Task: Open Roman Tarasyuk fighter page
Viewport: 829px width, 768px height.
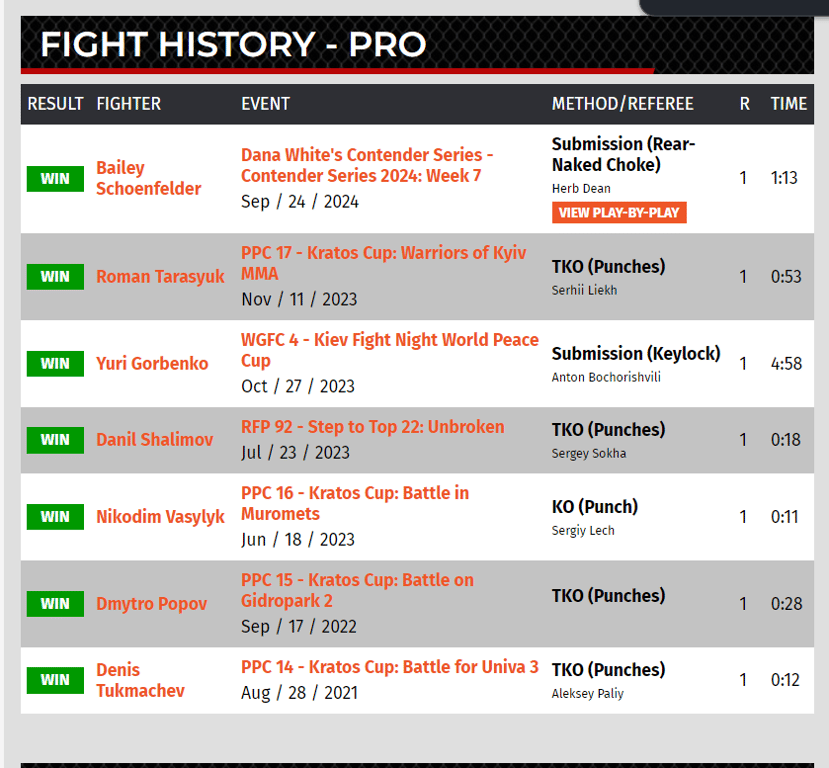Action: pos(160,277)
